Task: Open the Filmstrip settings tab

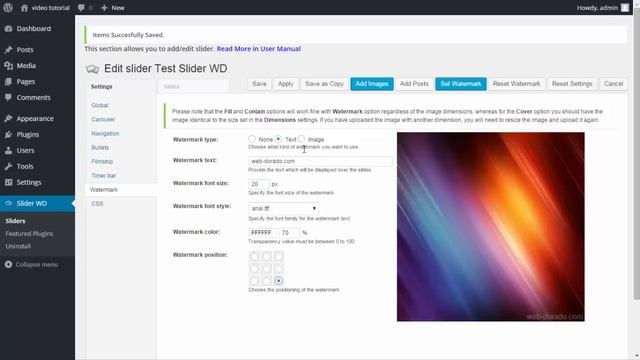Action: click(102, 162)
